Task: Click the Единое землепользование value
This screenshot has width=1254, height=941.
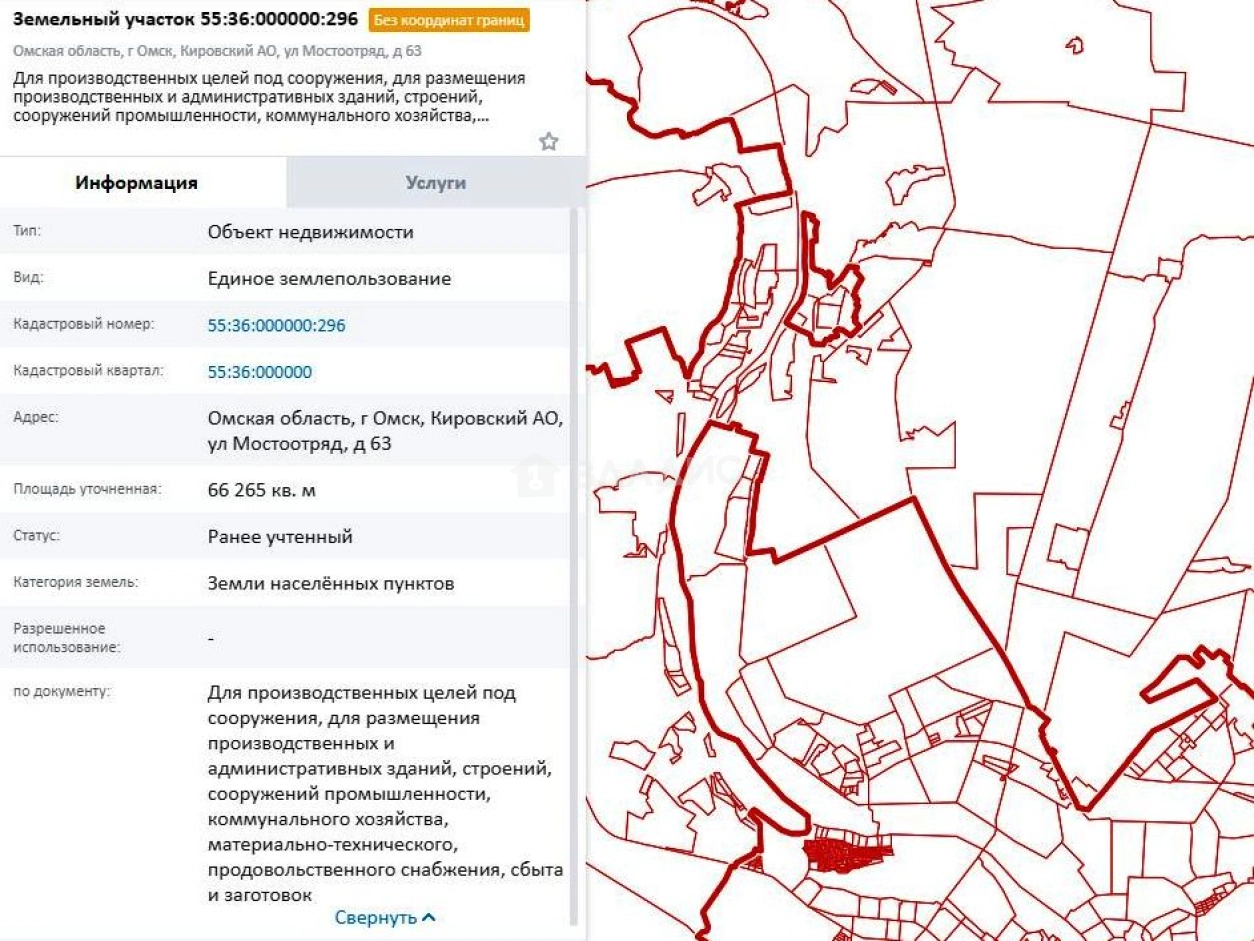Action: click(x=329, y=279)
